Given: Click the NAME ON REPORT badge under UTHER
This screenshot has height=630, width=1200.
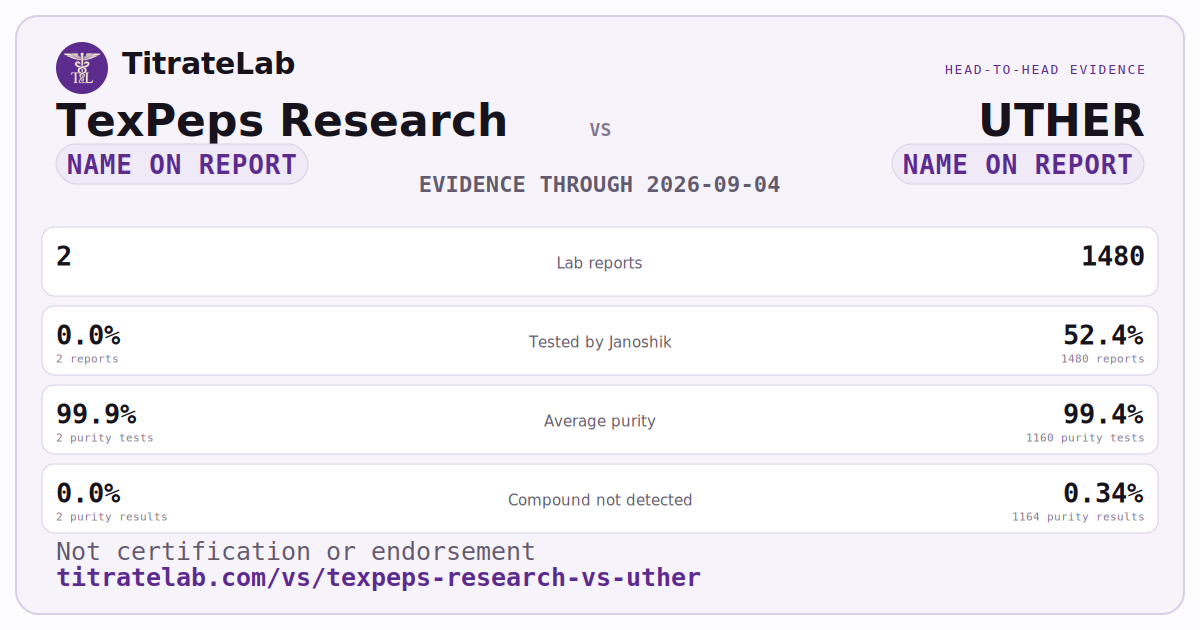Looking at the screenshot, I should pos(1018,164).
